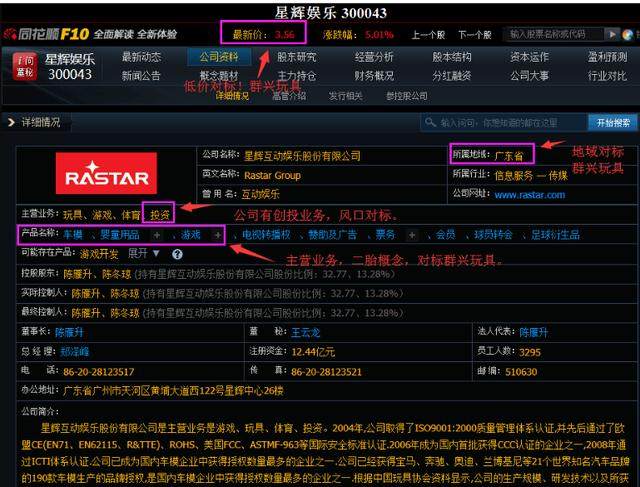Select 发行相关 sub-tab
The height and width of the screenshot is (487, 640).
(x=345, y=96)
